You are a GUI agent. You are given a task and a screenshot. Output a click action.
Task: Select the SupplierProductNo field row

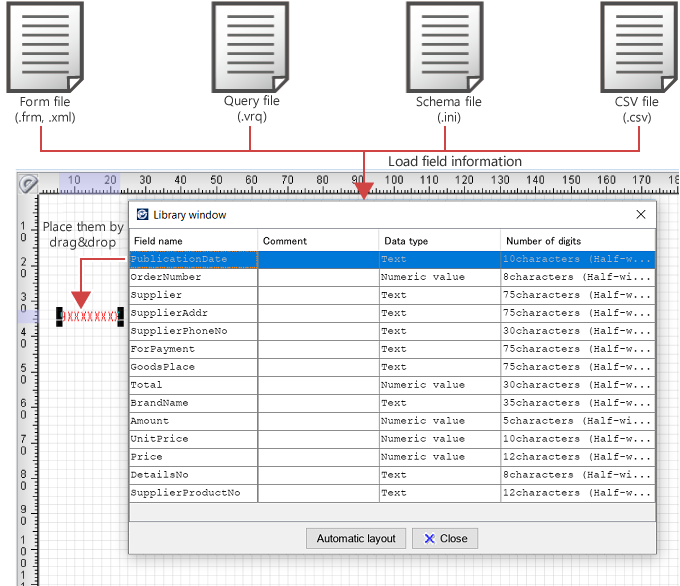pyautogui.click(x=185, y=493)
